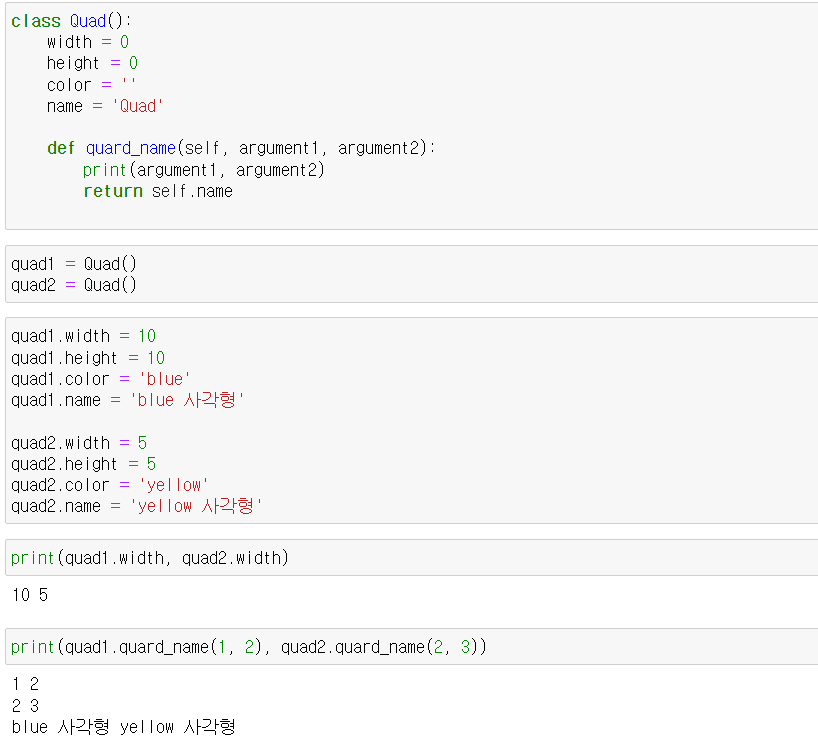The image size is (818, 751).
Task: Click the name = 'Quad' line
Action: (105, 106)
